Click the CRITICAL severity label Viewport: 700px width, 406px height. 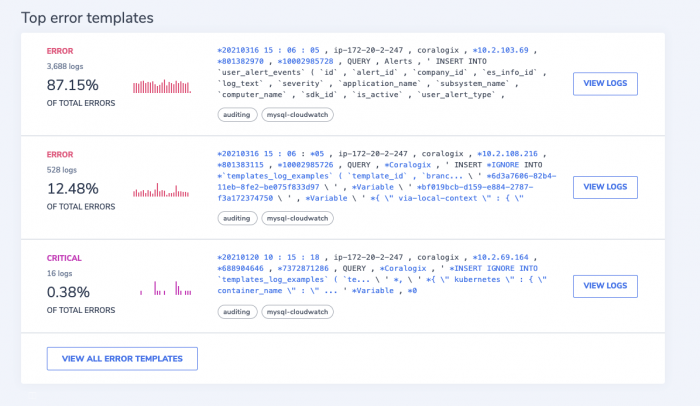(x=64, y=258)
